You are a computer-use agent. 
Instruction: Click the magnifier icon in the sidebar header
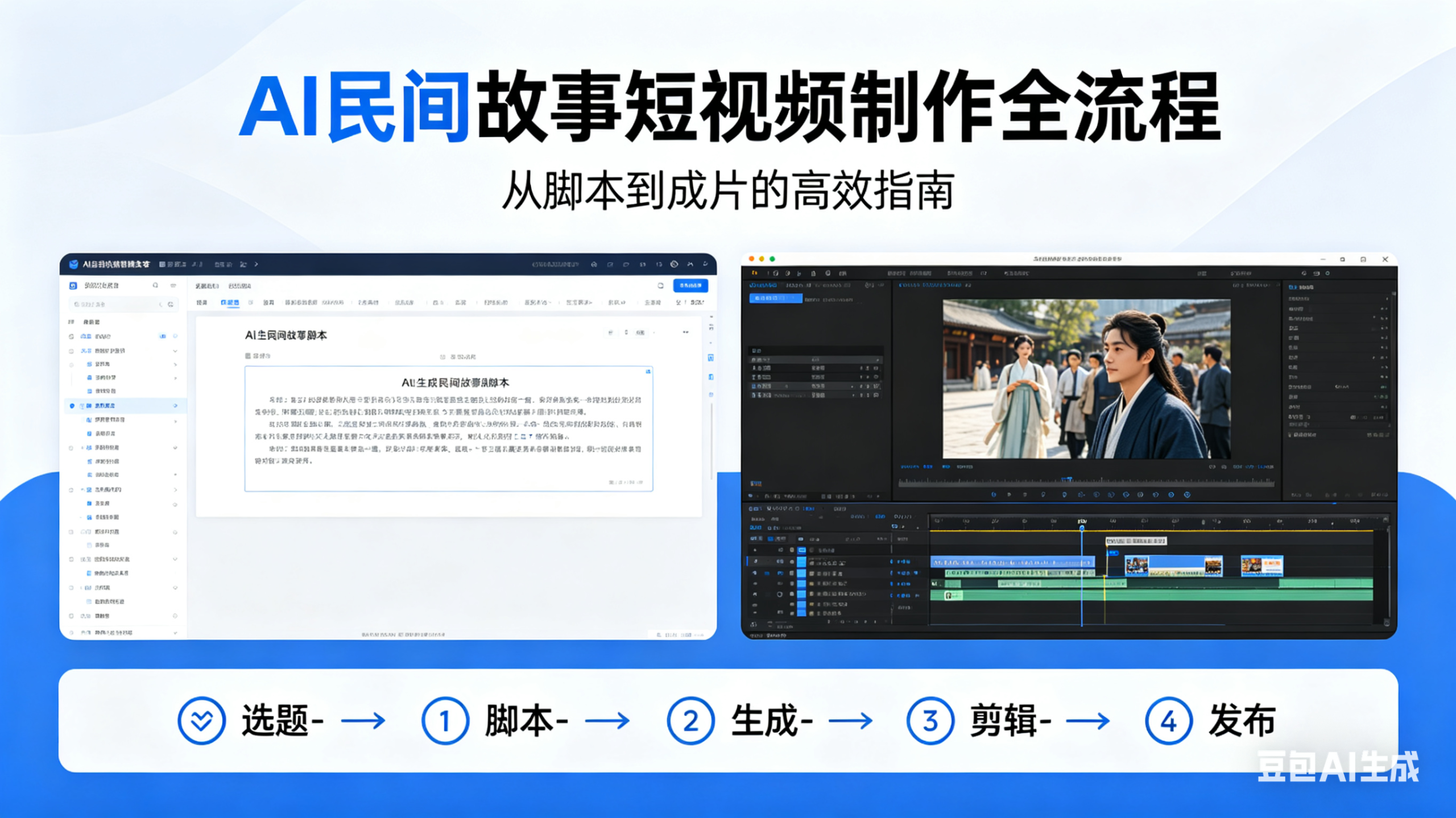(155, 285)
